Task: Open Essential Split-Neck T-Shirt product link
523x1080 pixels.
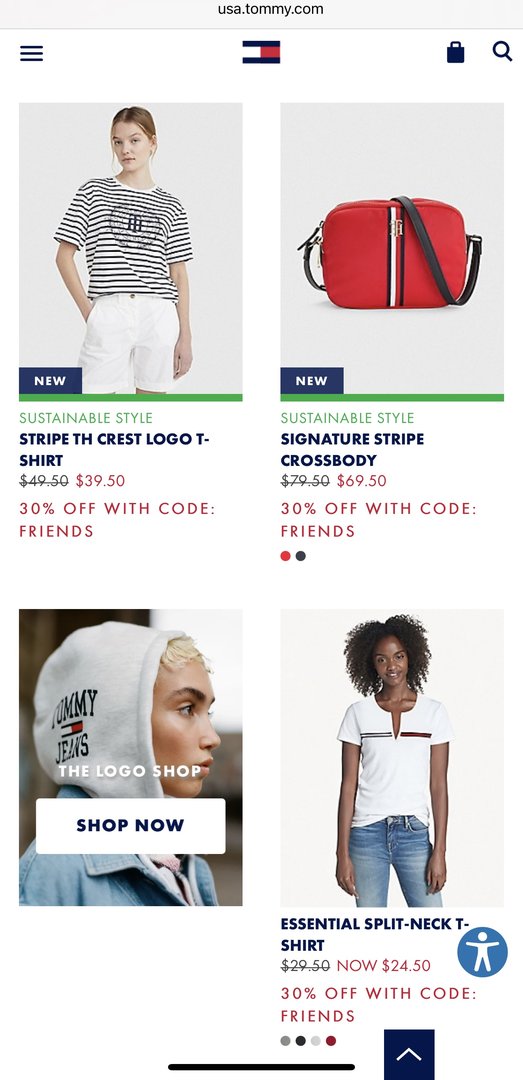Action: click(375, 934)
